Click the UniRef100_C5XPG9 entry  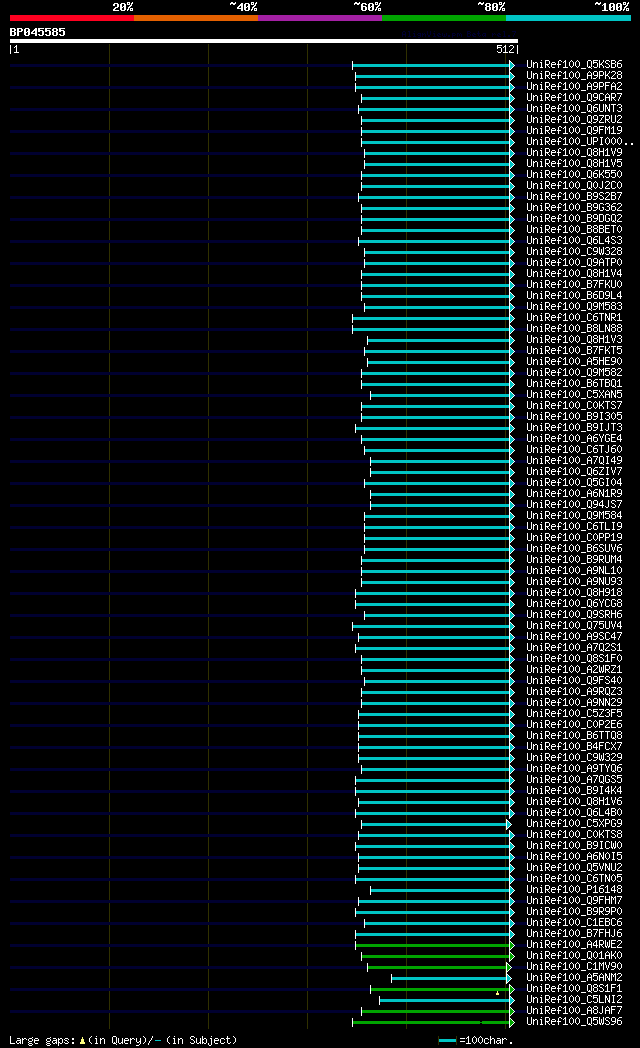click(x=574, y=823)
